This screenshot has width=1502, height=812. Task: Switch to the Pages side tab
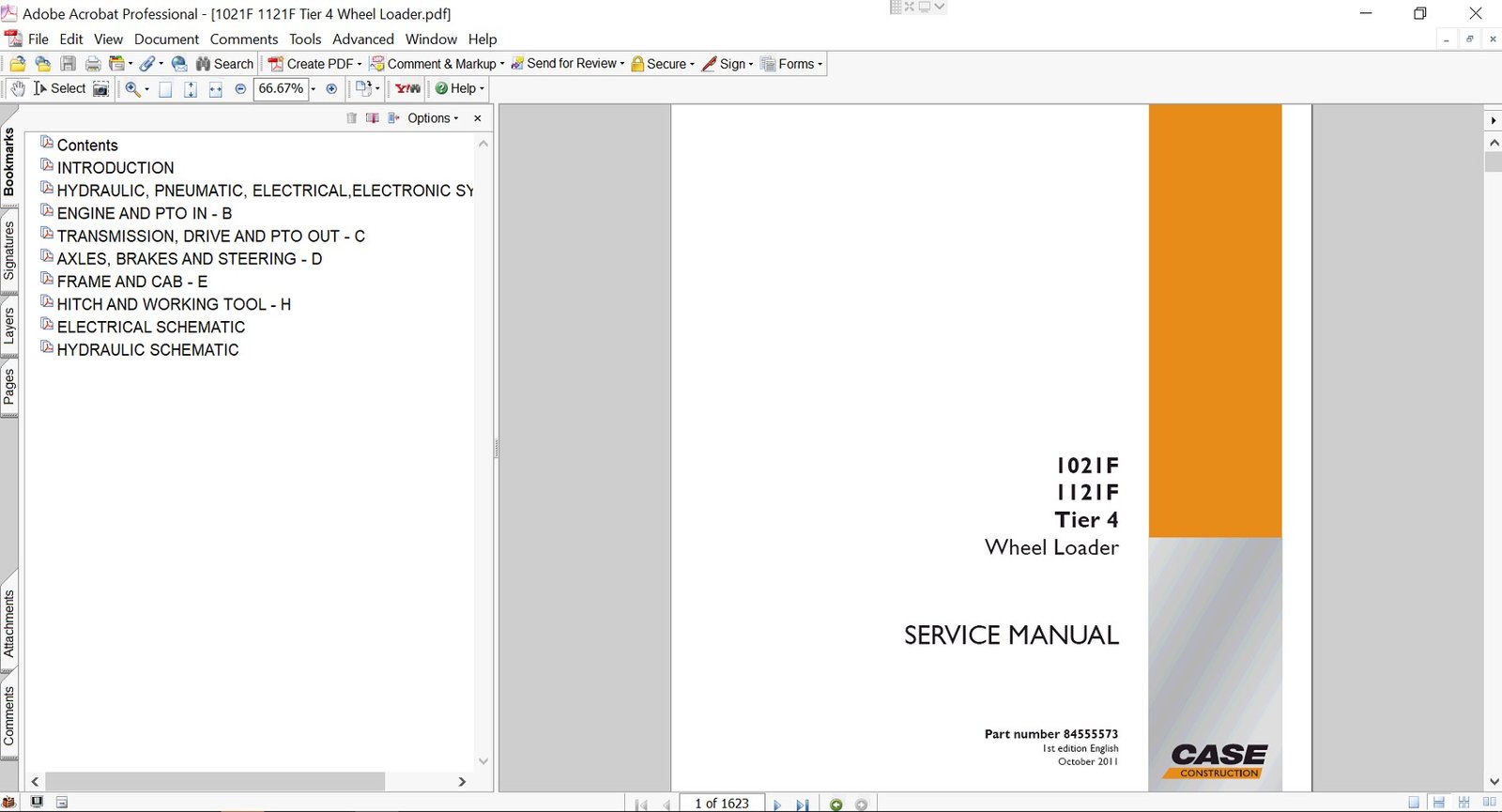coord(9,386)
